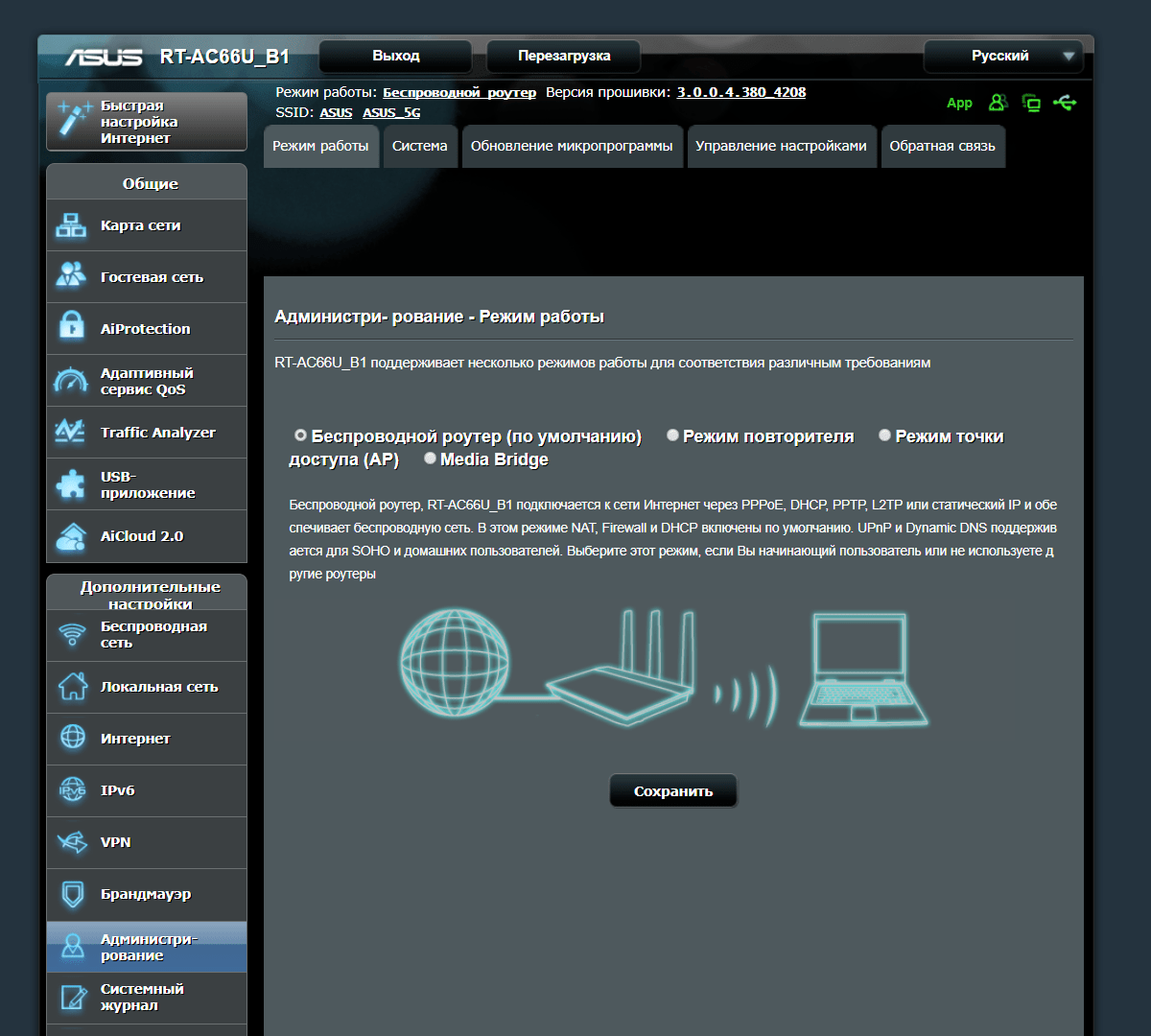Click the green network clients status icon
The height and width of the screenshot is (1036, 1151).
[1031, 103]
